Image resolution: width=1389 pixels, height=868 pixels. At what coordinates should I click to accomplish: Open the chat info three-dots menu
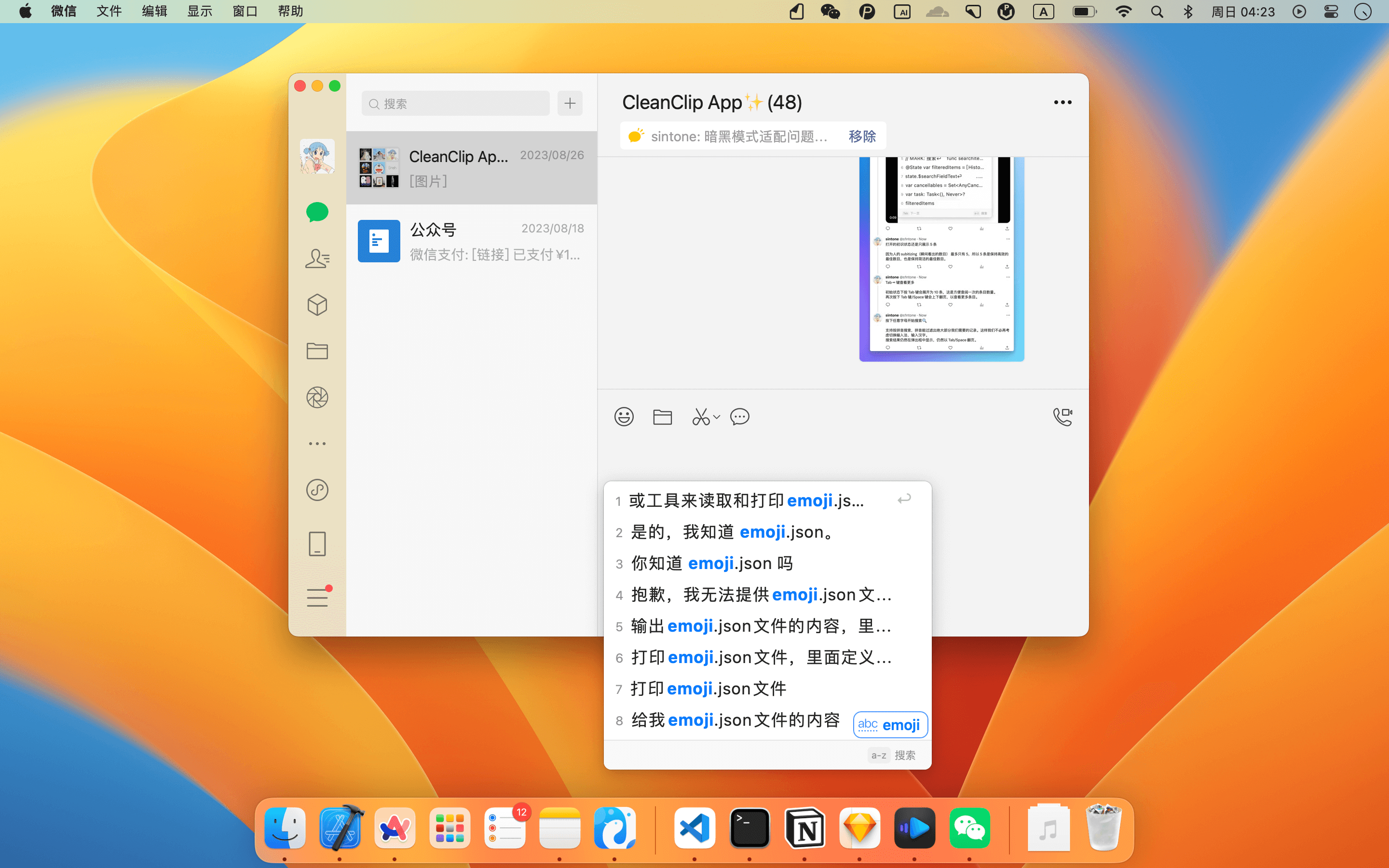click(1062, 102)
